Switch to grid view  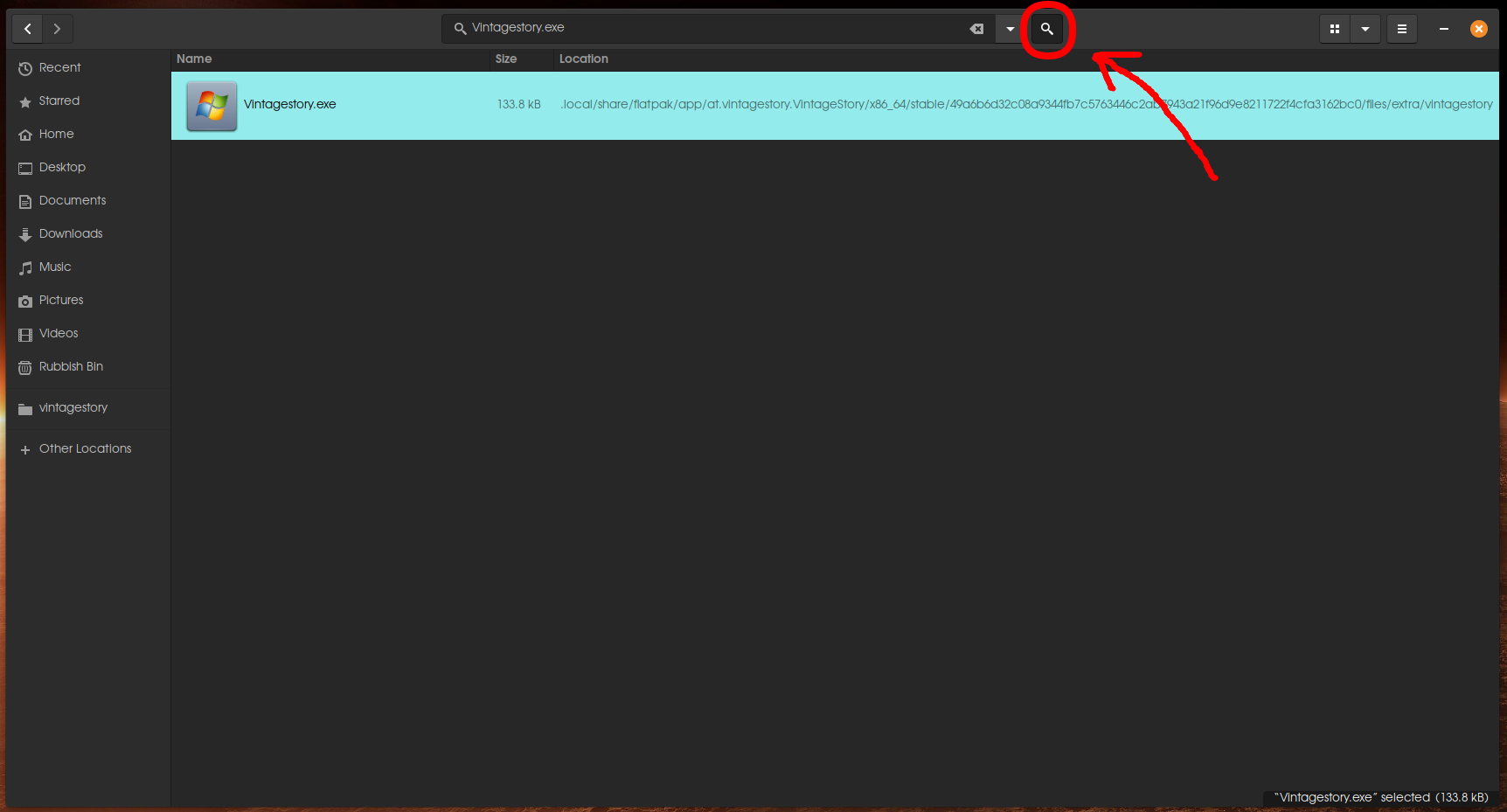click(x=1334, y=29)
